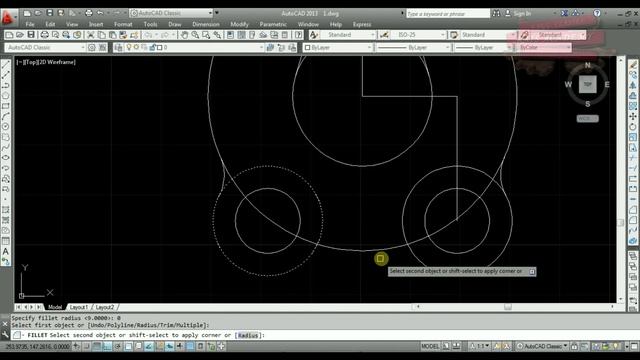Screen dimensions: 640x360
Task: Activate the Pan hand tool
Action: (x=184, y=35)
